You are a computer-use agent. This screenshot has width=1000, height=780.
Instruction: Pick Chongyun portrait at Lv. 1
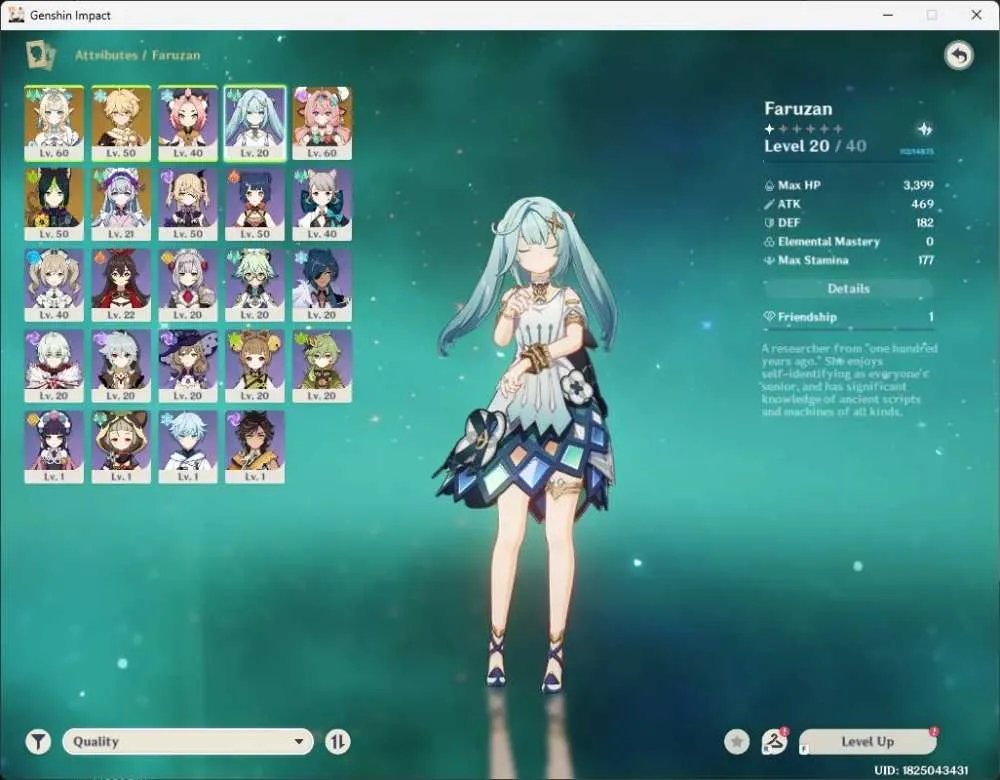tap(188, 448)
